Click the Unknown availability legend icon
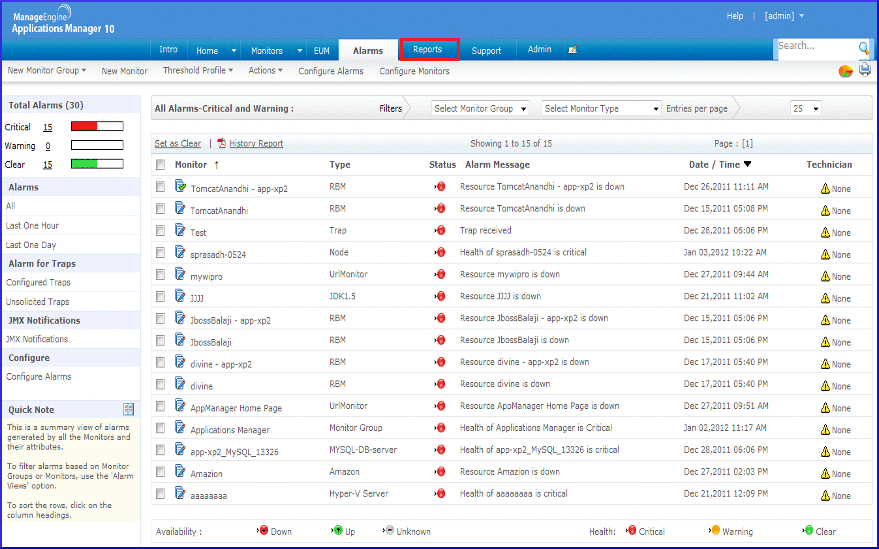The height and width of the screenshot is (549, 879). 388,530
